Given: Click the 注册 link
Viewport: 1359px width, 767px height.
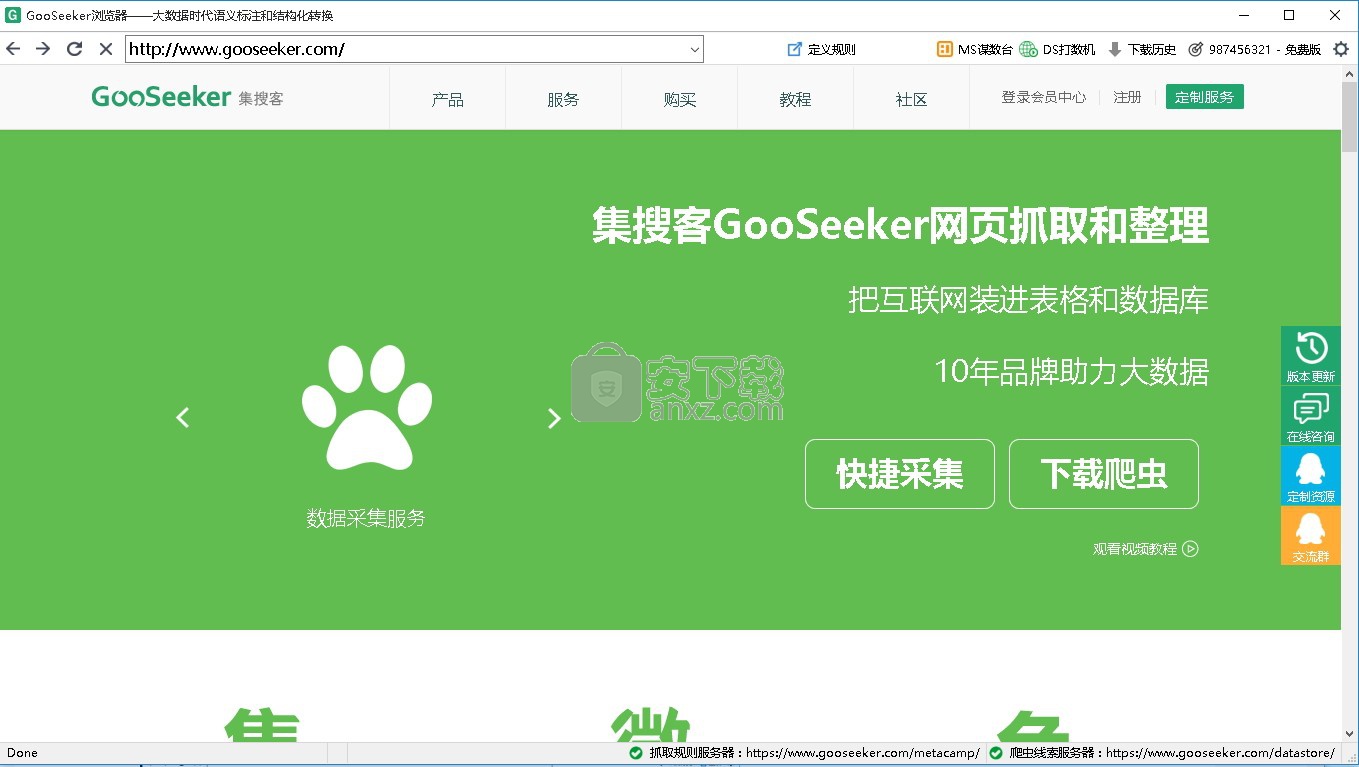Looking at the screenshot, I should 1127,97.
